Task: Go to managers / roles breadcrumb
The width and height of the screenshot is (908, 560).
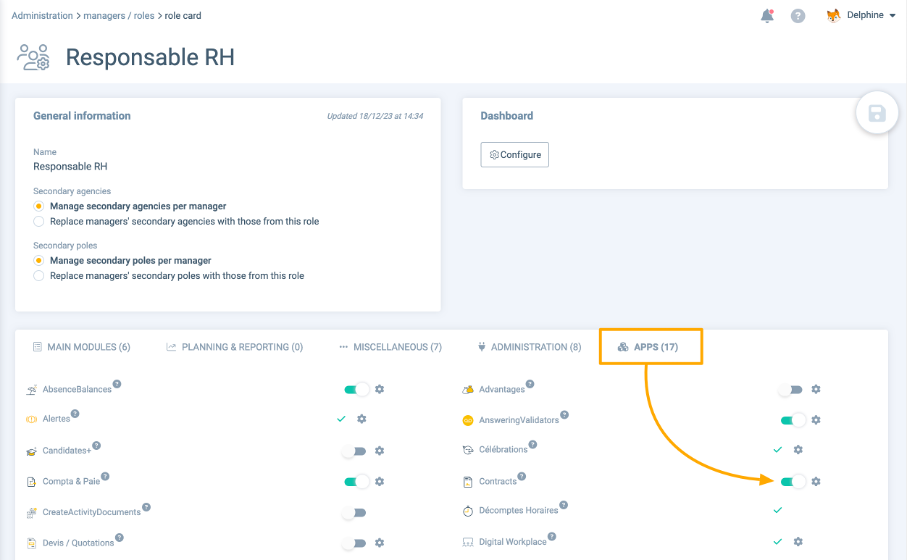Action: 119,16
